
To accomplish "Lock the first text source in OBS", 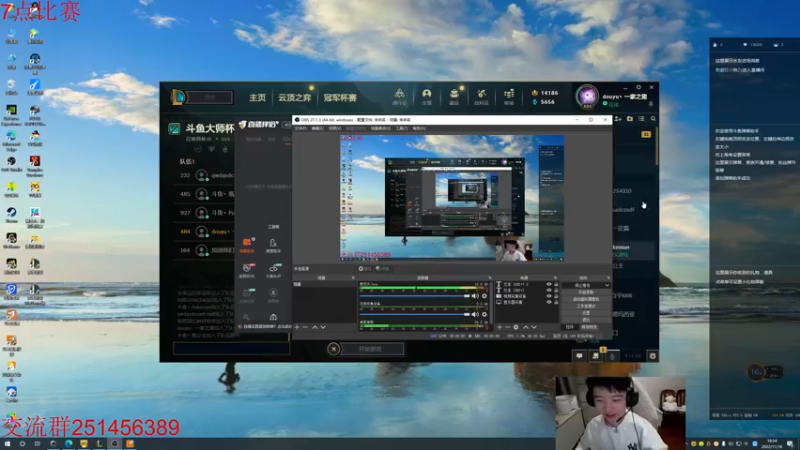I will pyautogui.click(x=556, y=284).
